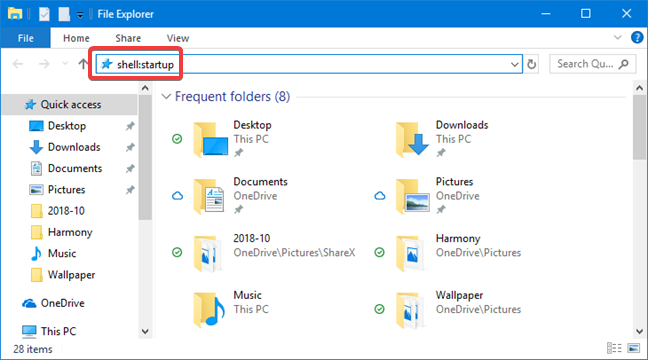The height and width of the screenshot is (360, 648).
Task: Click the green sync check beside Desktop
Action: (x=177, y=139)
